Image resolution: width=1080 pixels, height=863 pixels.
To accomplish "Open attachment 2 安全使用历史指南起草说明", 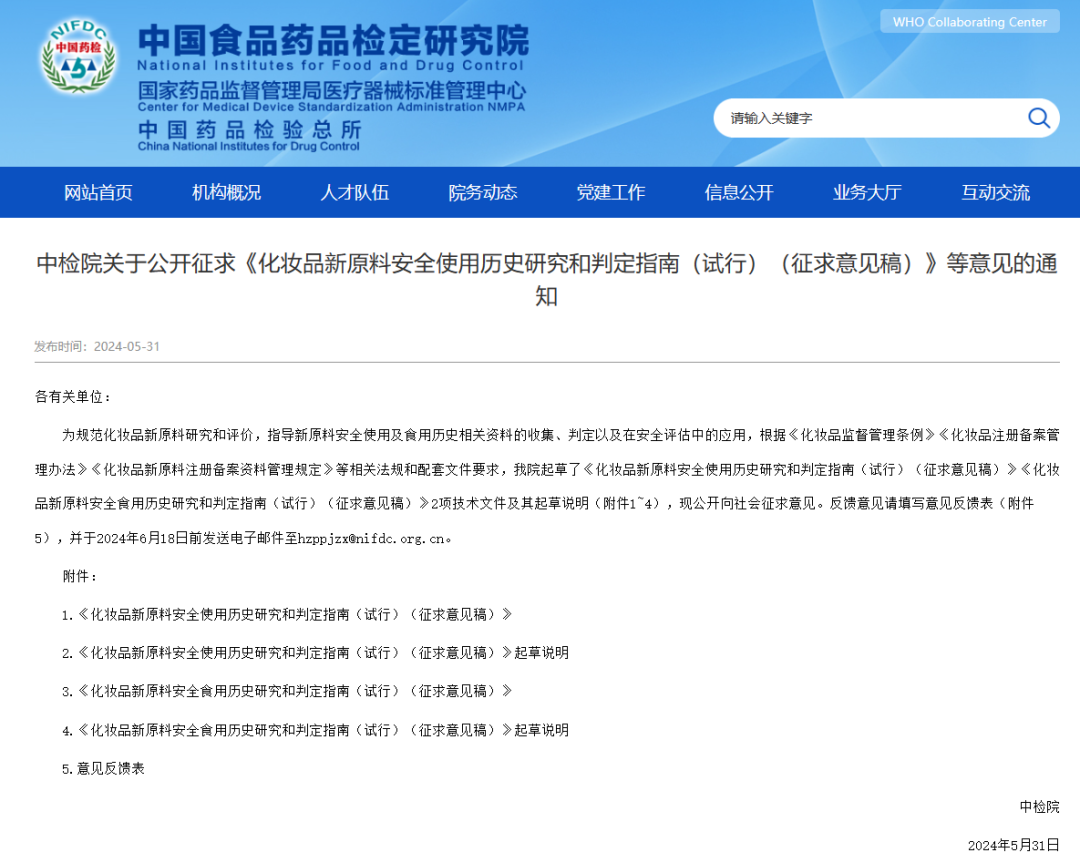I will coord(315,652).
